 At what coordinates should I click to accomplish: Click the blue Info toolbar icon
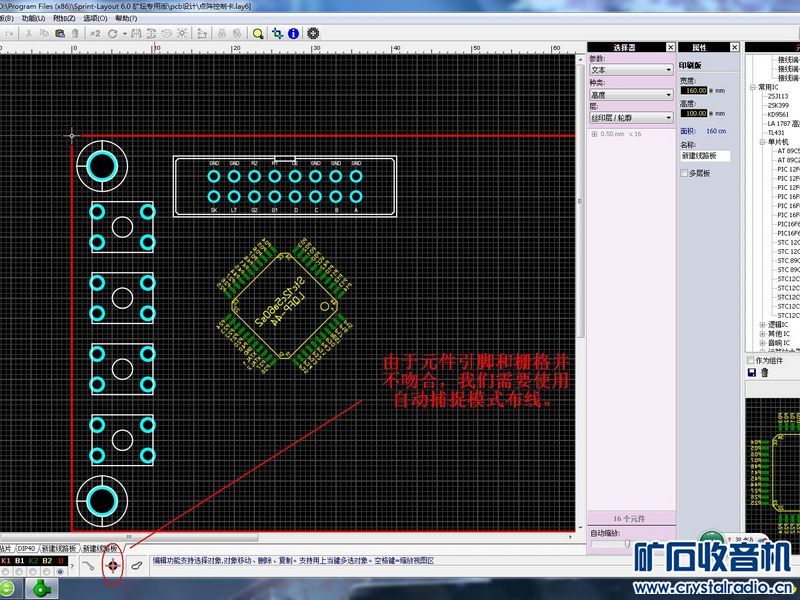tap(293, 34)
